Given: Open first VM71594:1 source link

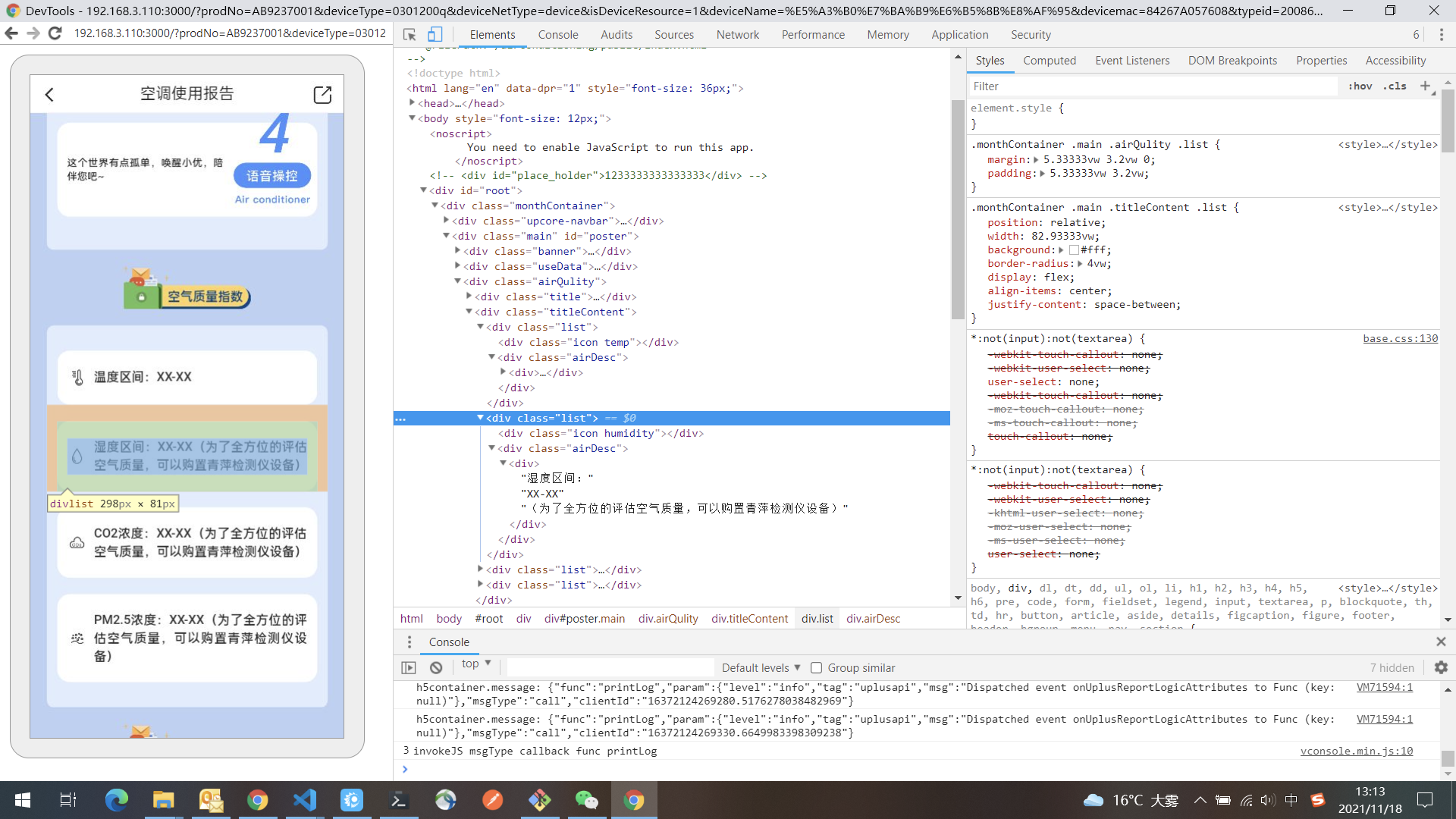Looking at the screenshot, I should pos(1384,688).
